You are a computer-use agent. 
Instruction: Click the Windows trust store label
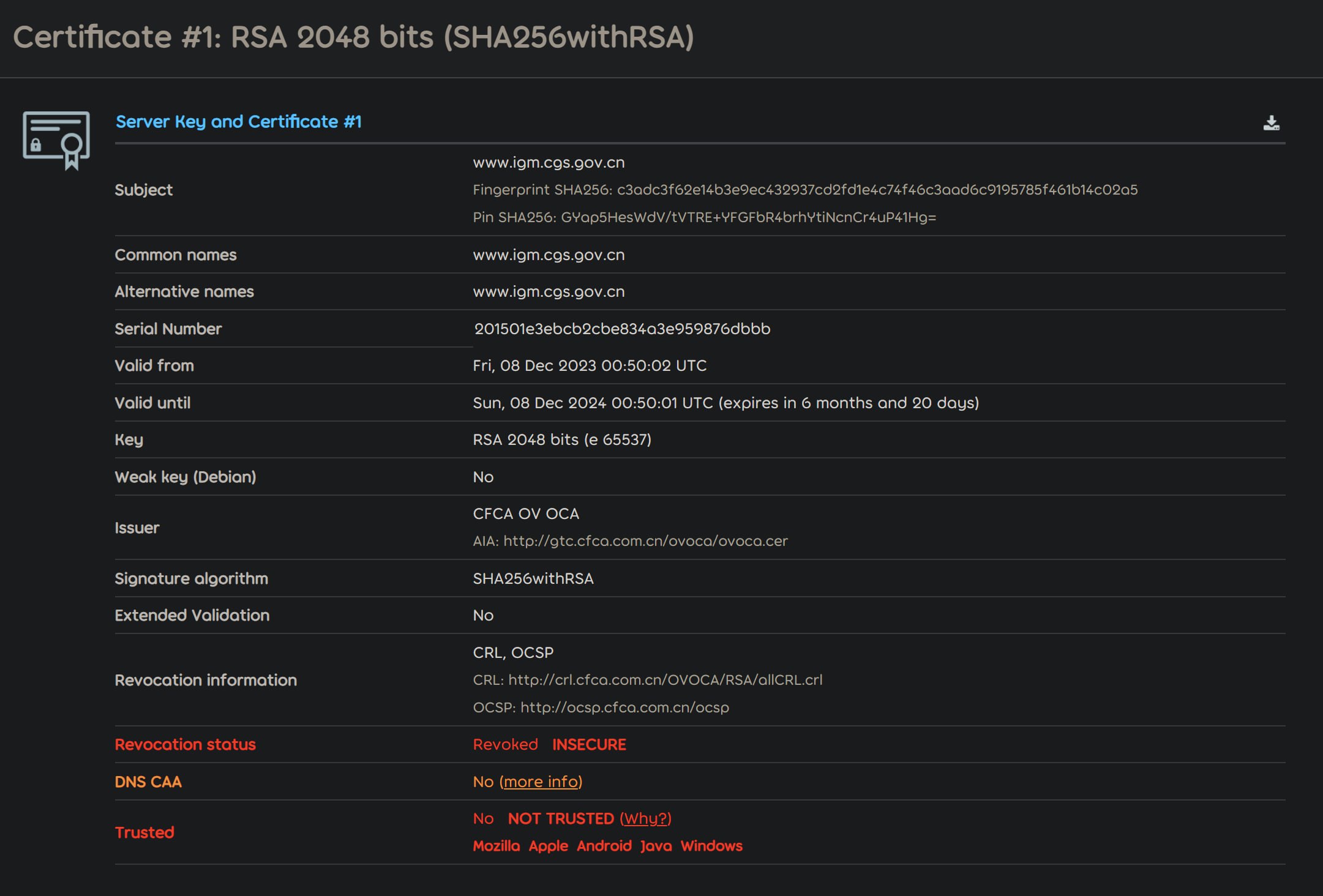coord(711,846)
